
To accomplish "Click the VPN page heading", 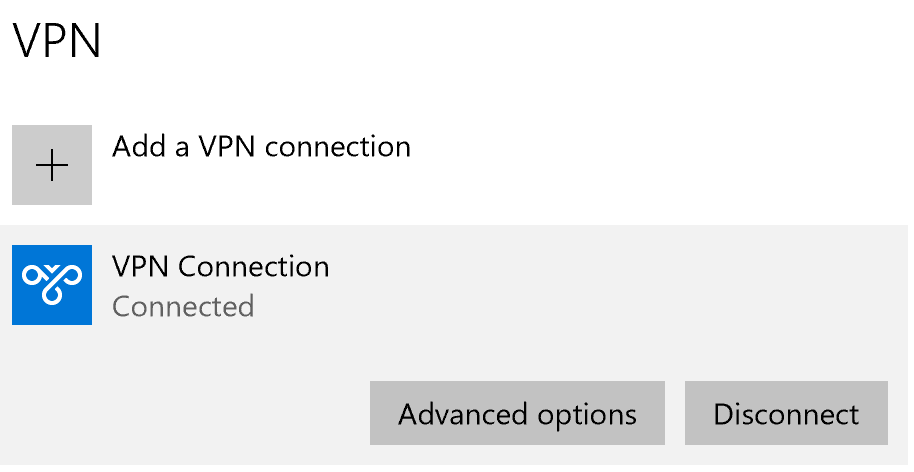I will [57, 43].
